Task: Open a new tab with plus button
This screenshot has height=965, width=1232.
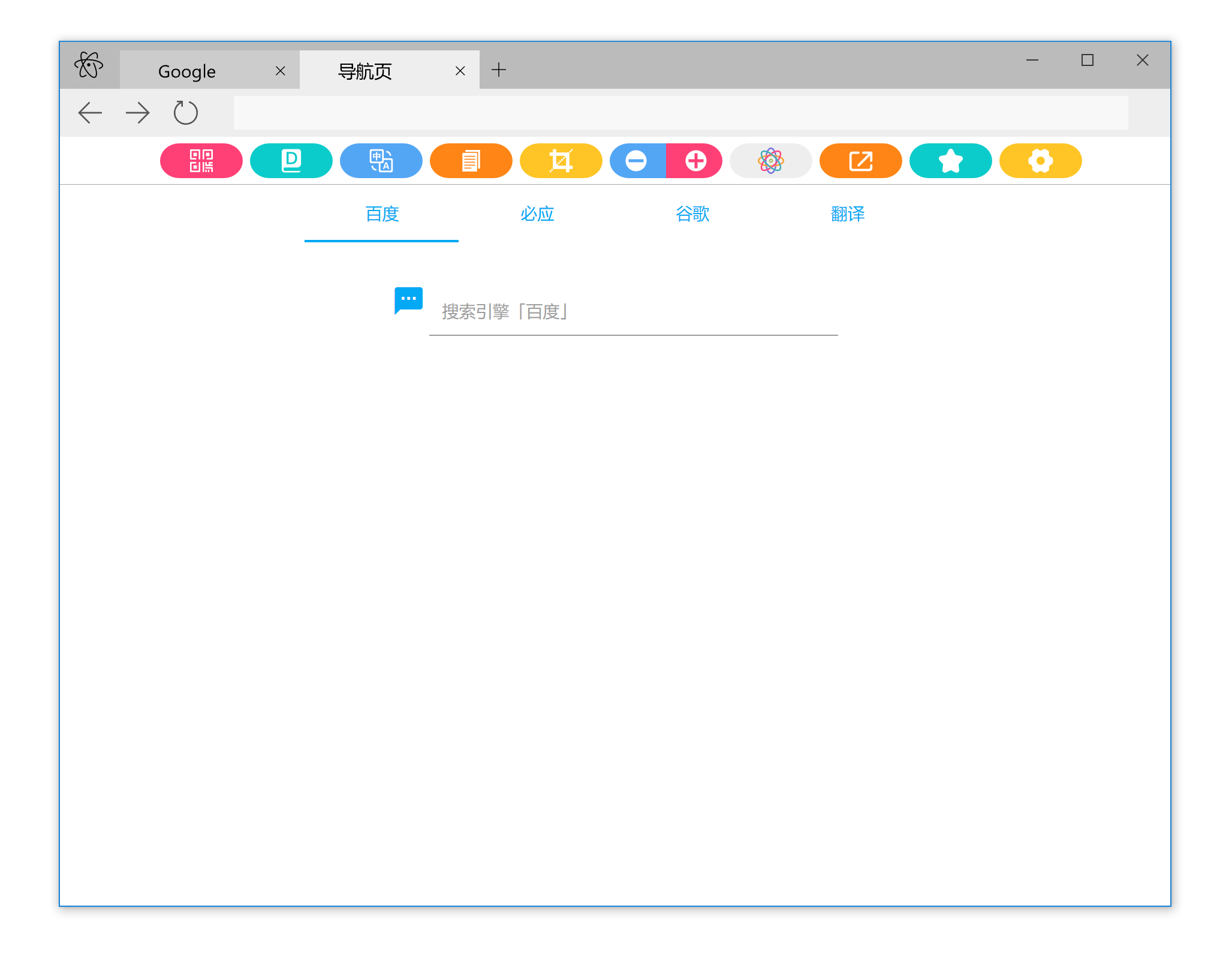Action: (x=499, y=70)
